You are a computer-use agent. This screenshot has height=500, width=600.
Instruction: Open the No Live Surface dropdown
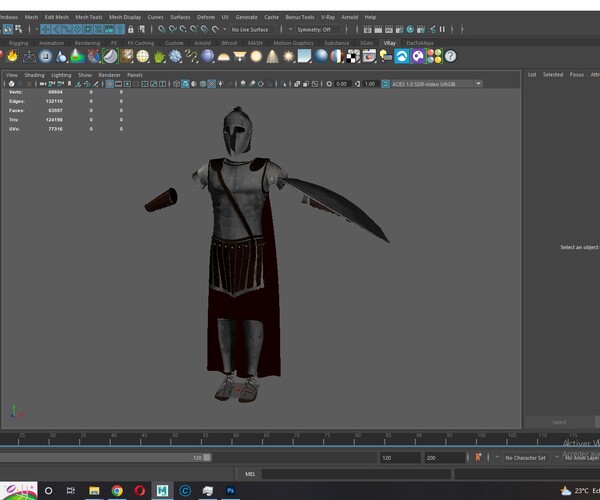click(x=250, y=29)
